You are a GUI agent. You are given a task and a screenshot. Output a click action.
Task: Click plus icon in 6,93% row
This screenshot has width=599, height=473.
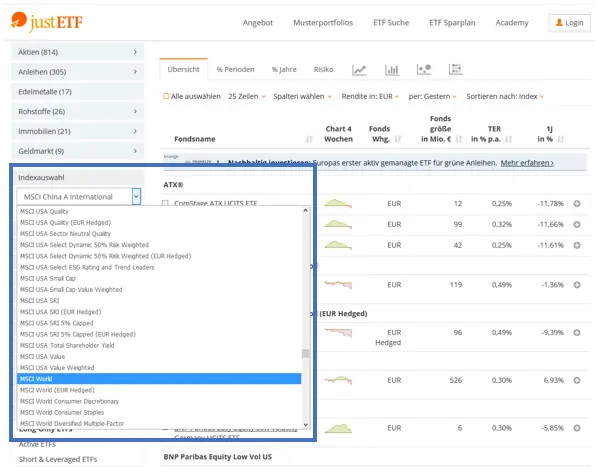(577, 380)
